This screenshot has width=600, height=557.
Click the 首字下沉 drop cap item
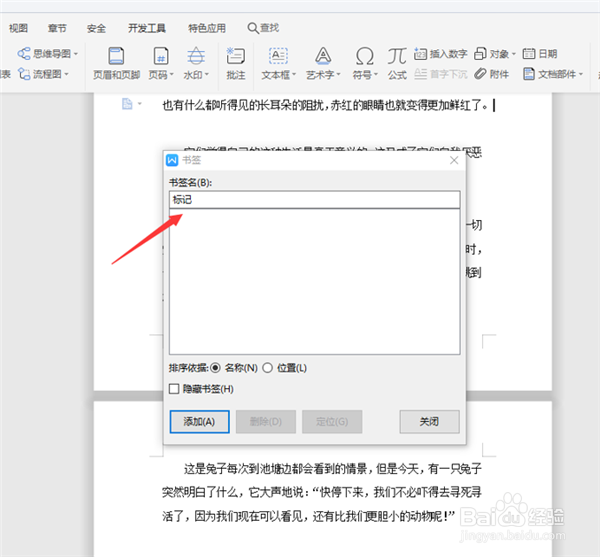tap(440, 74)
